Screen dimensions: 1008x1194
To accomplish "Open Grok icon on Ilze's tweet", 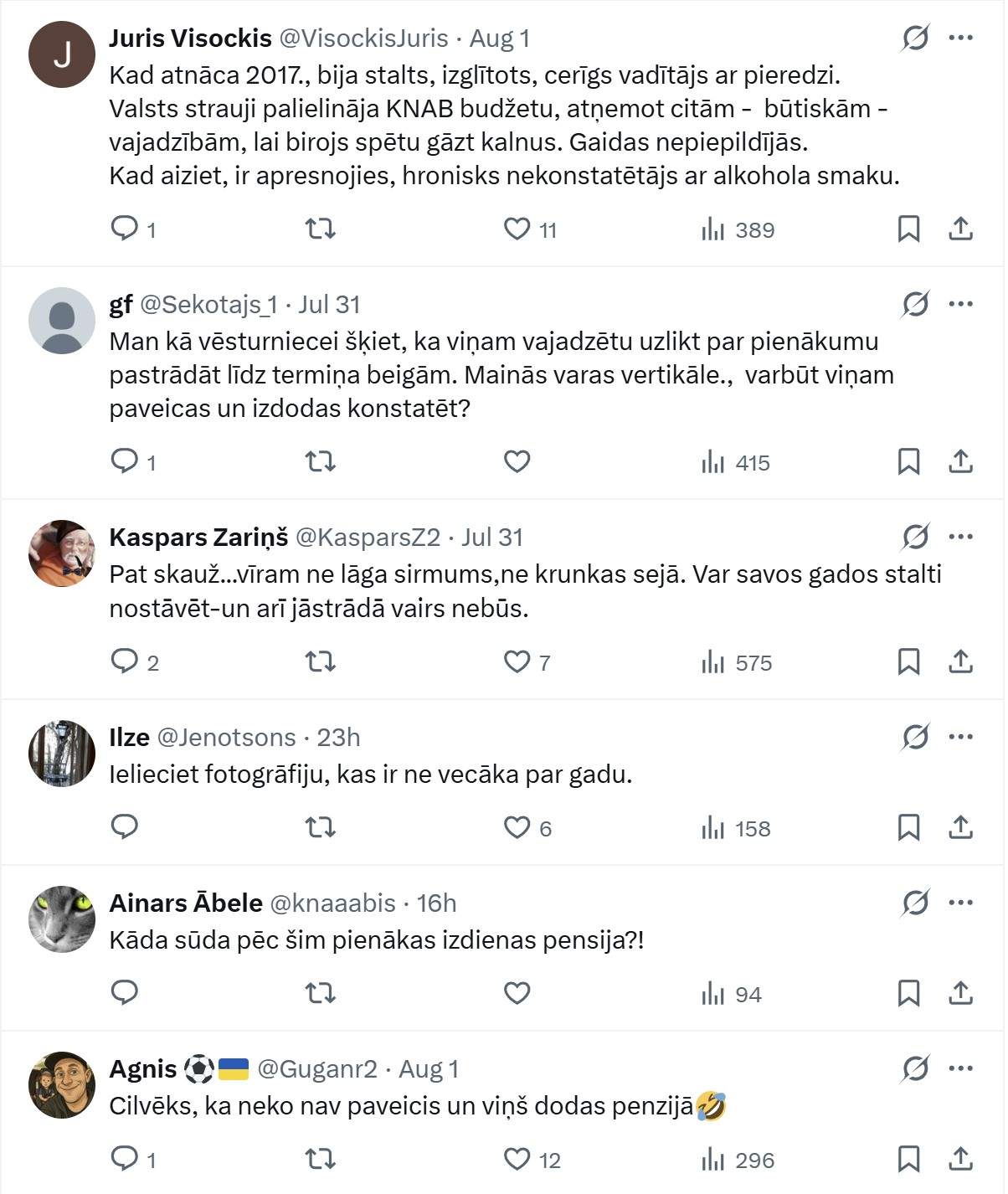I will click(915, 737).
